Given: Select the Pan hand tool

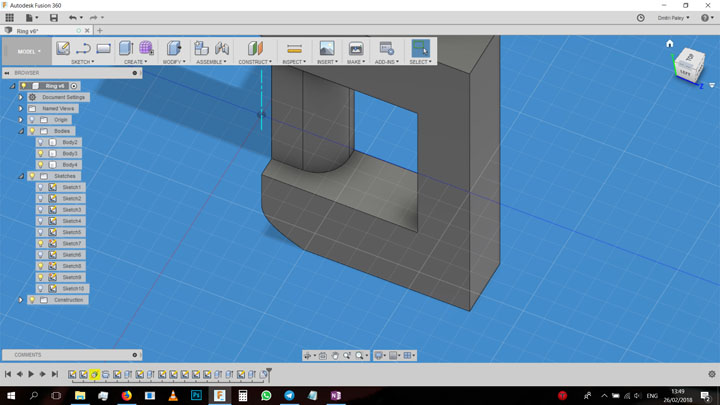Looking at the screenshot, I should [335, 355].
